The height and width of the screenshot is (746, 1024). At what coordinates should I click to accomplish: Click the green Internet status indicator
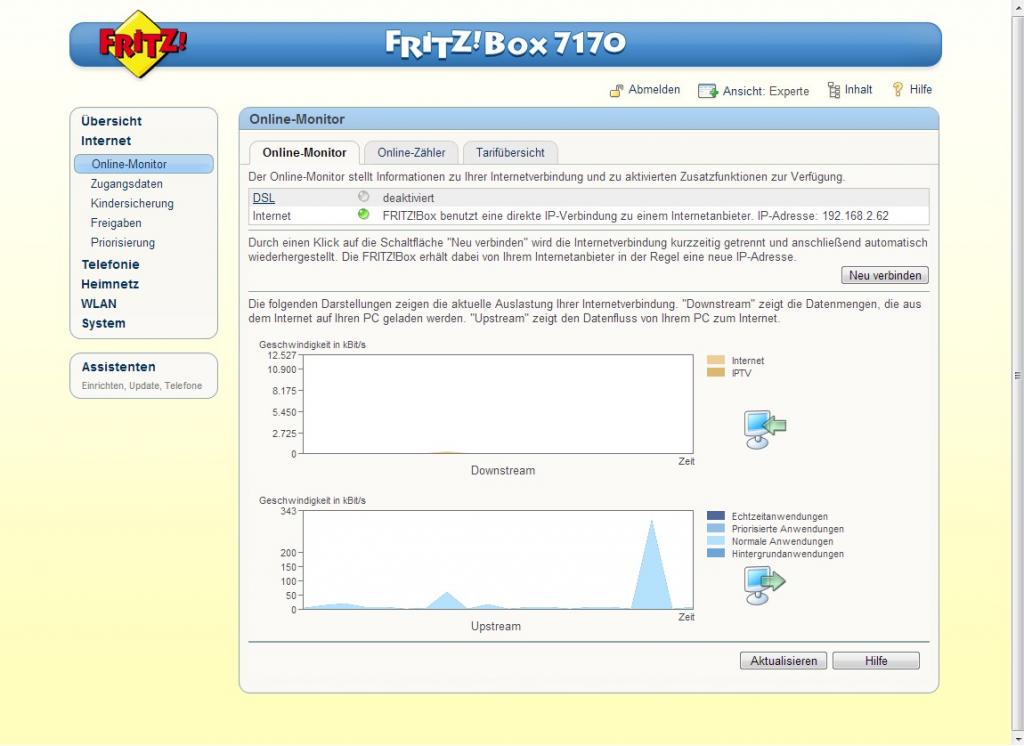coord(364,214)
